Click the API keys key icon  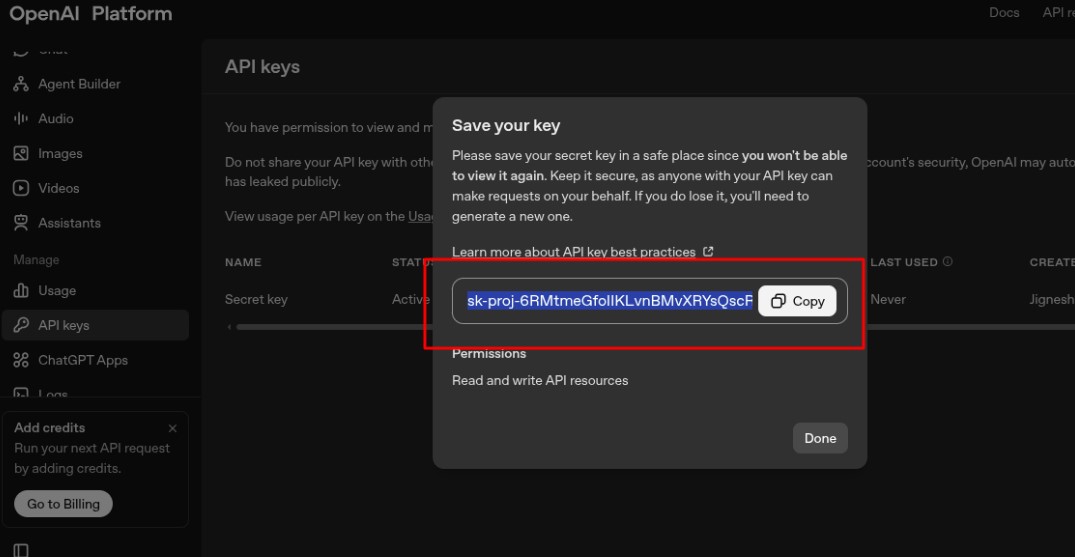coord(20,326)
